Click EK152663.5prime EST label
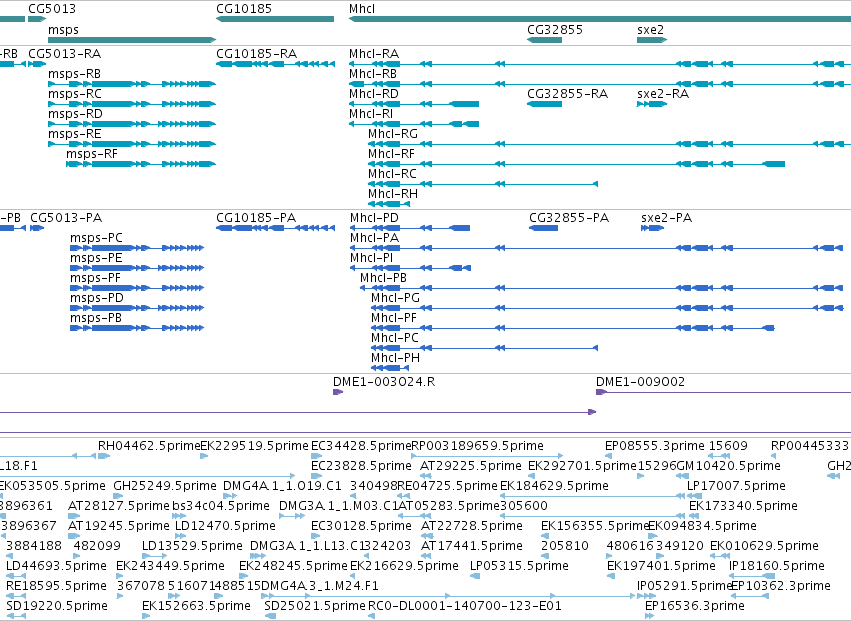 (x=196, y=607)
